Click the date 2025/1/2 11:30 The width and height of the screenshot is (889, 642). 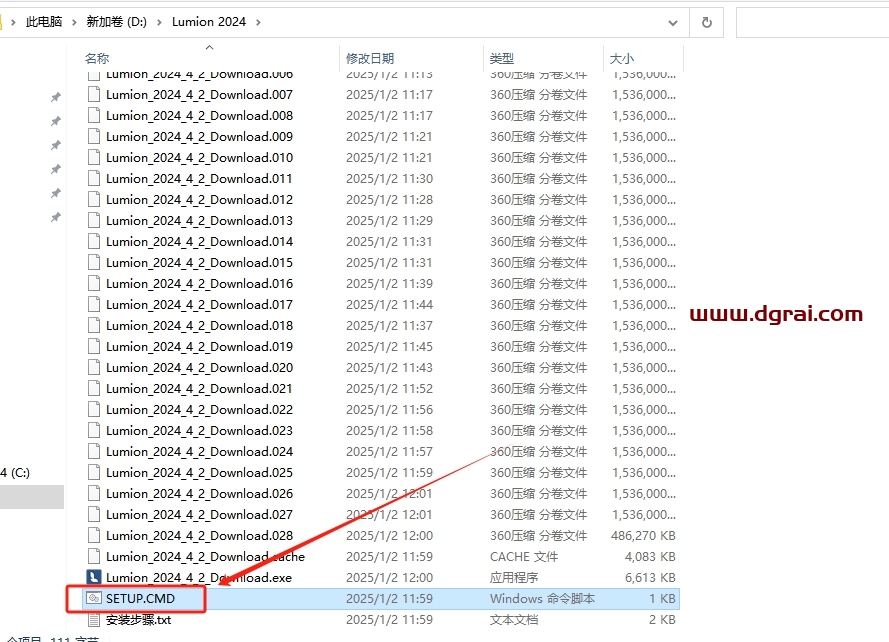click(x=390, y=178)
